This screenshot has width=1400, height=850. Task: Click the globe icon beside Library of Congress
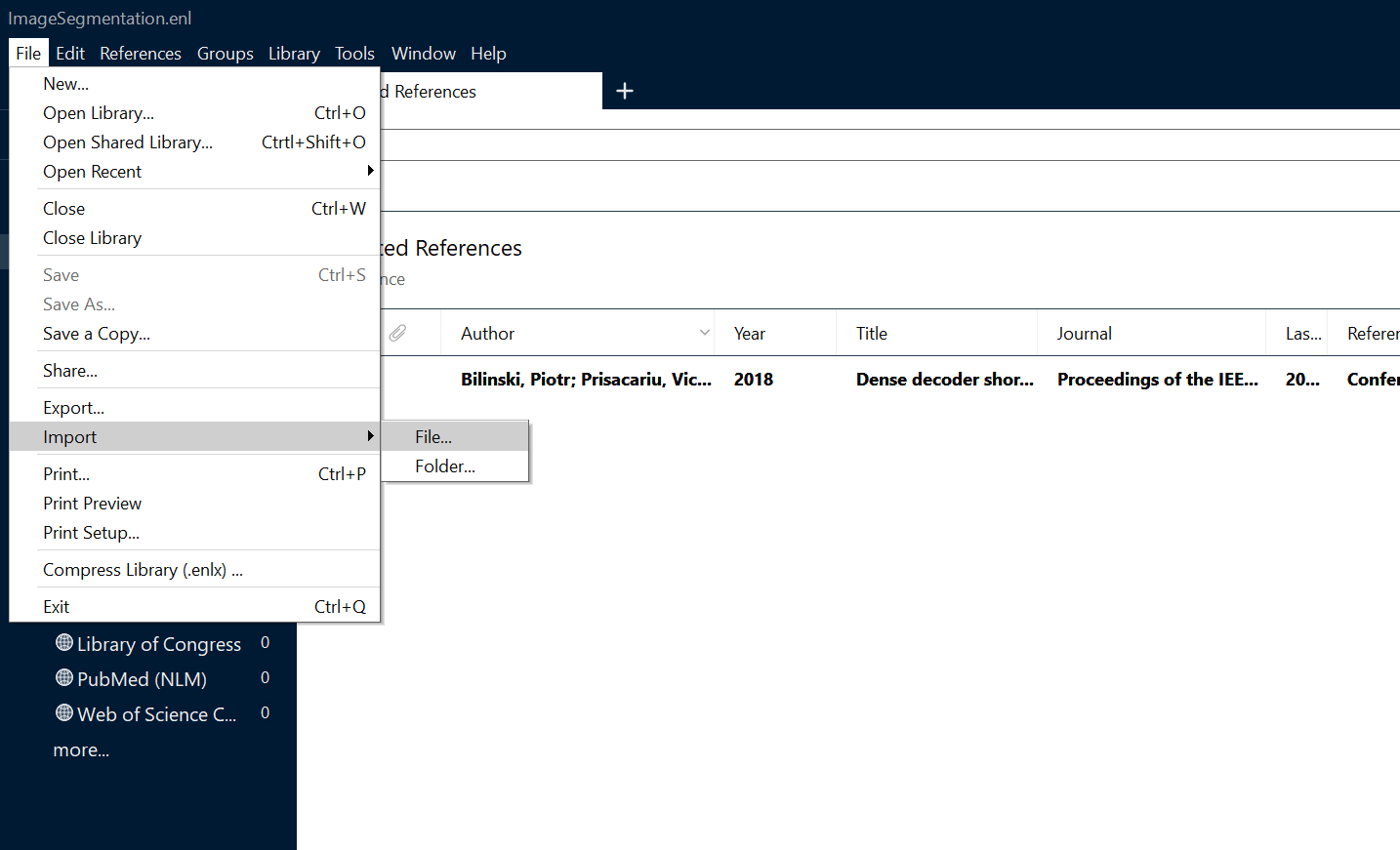pos(64,642)
